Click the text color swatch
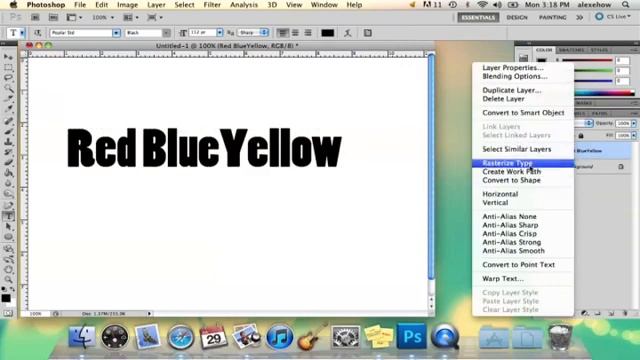The height and width of the screenshot is (360, 640). (327, 33)
